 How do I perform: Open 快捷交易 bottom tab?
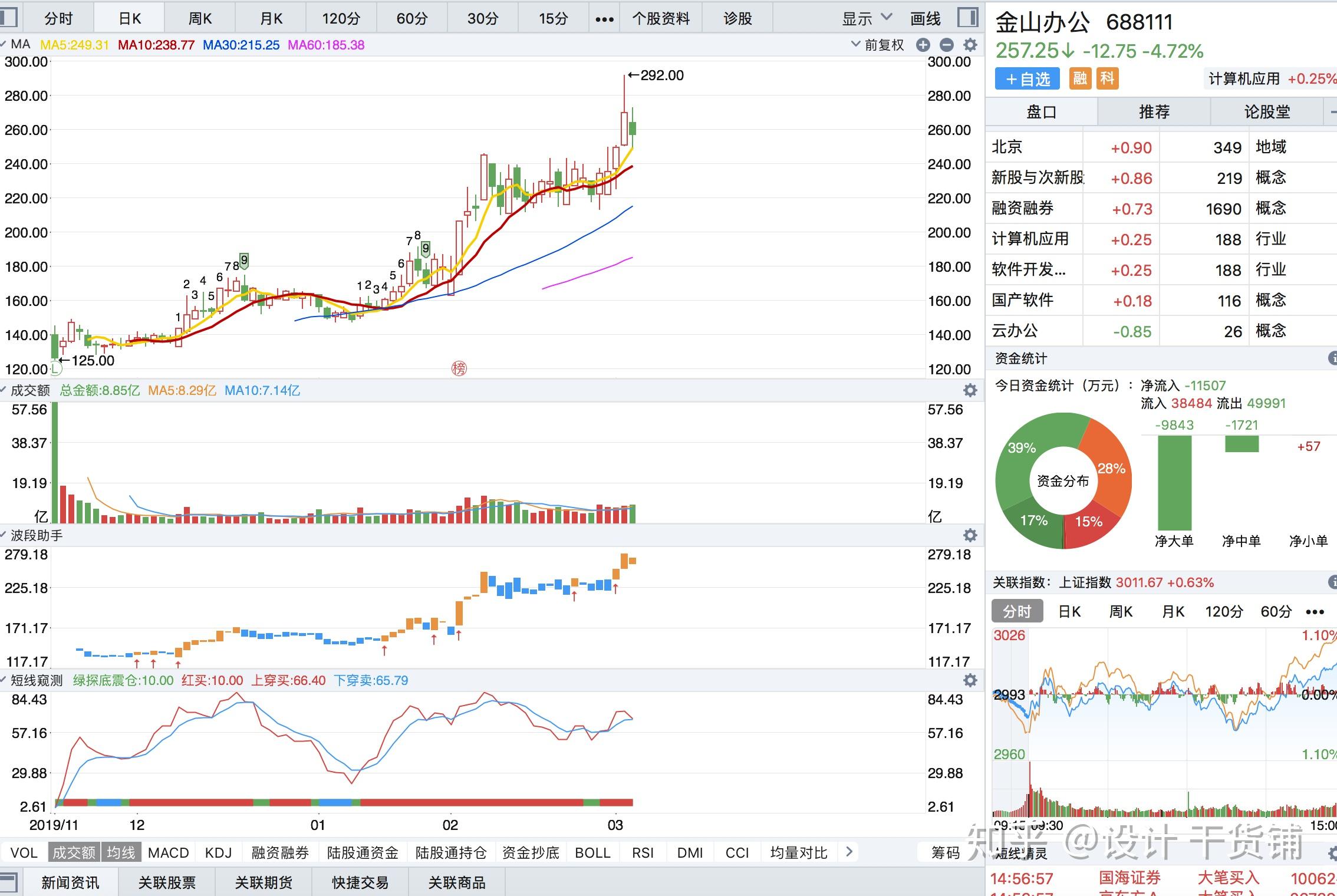click(360, 882)
